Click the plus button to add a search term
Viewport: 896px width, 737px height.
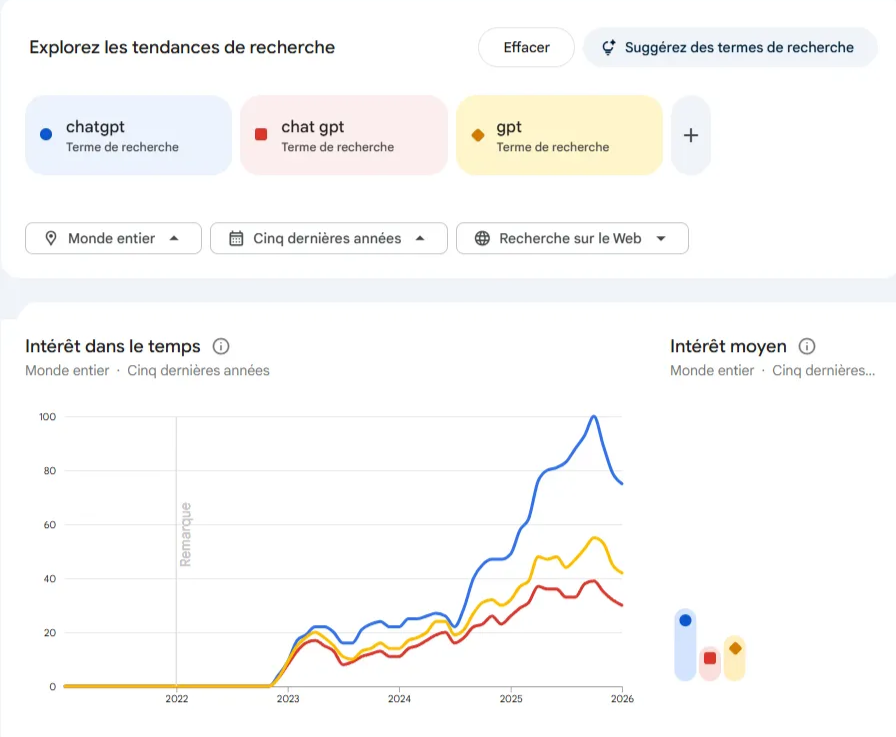[x=691, y=134]
